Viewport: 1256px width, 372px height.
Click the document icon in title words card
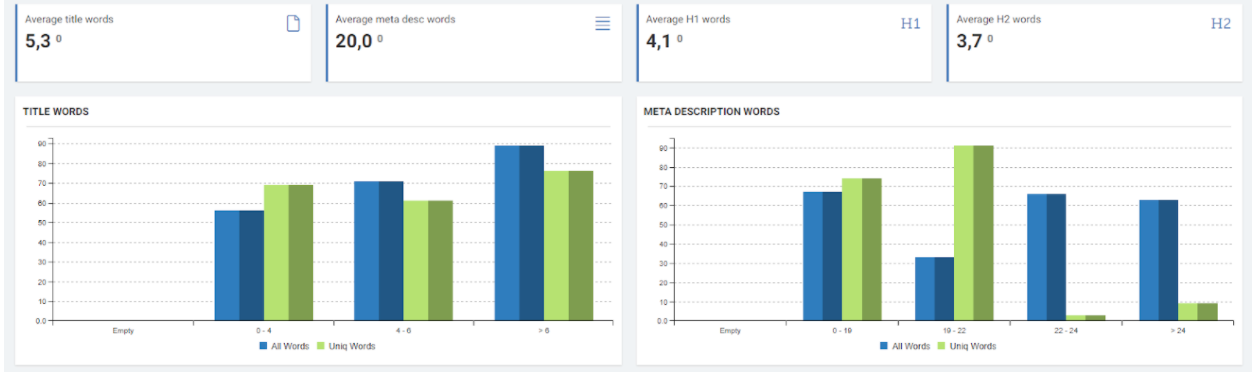click(x=293, y=23)
